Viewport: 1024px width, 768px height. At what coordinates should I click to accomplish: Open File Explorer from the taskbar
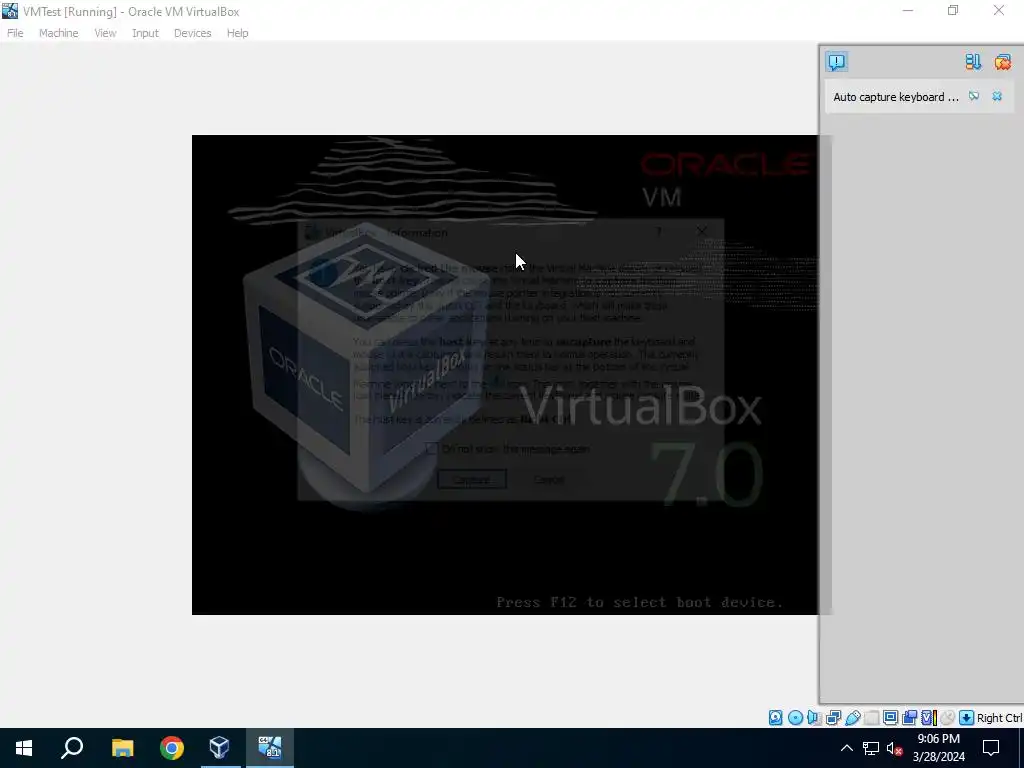tap(122, 748)
